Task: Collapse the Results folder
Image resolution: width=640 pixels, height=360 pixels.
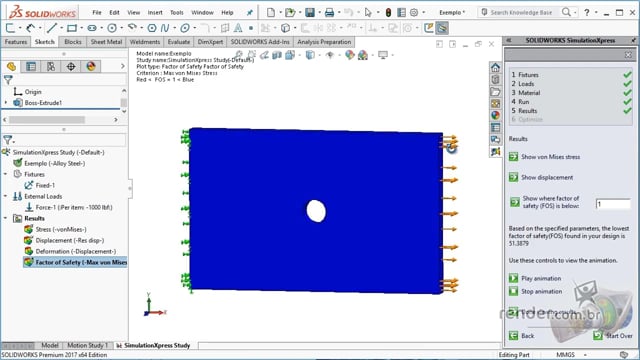Action: [6, 218]
